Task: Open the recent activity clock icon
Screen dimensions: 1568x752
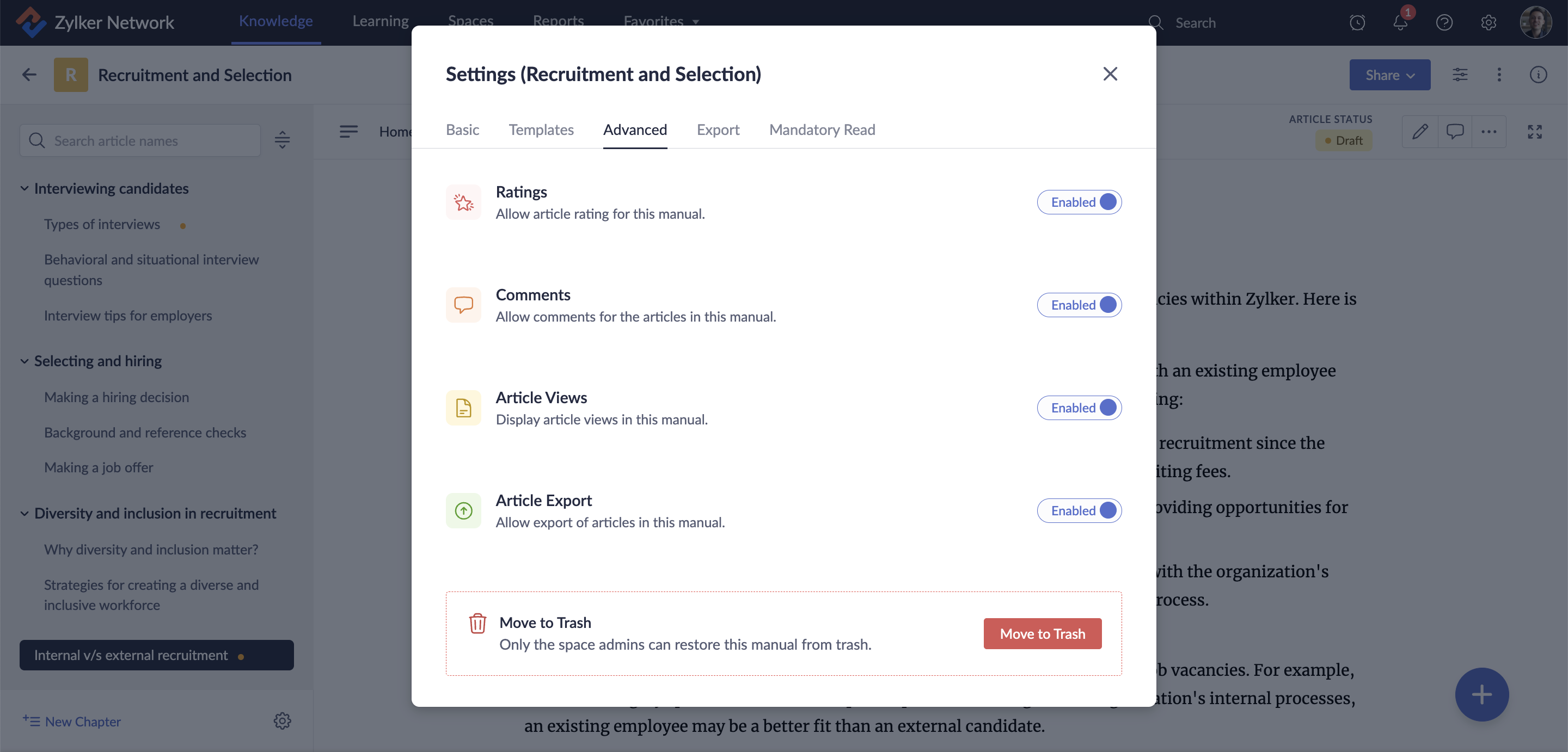Action: coord(1357,23)
